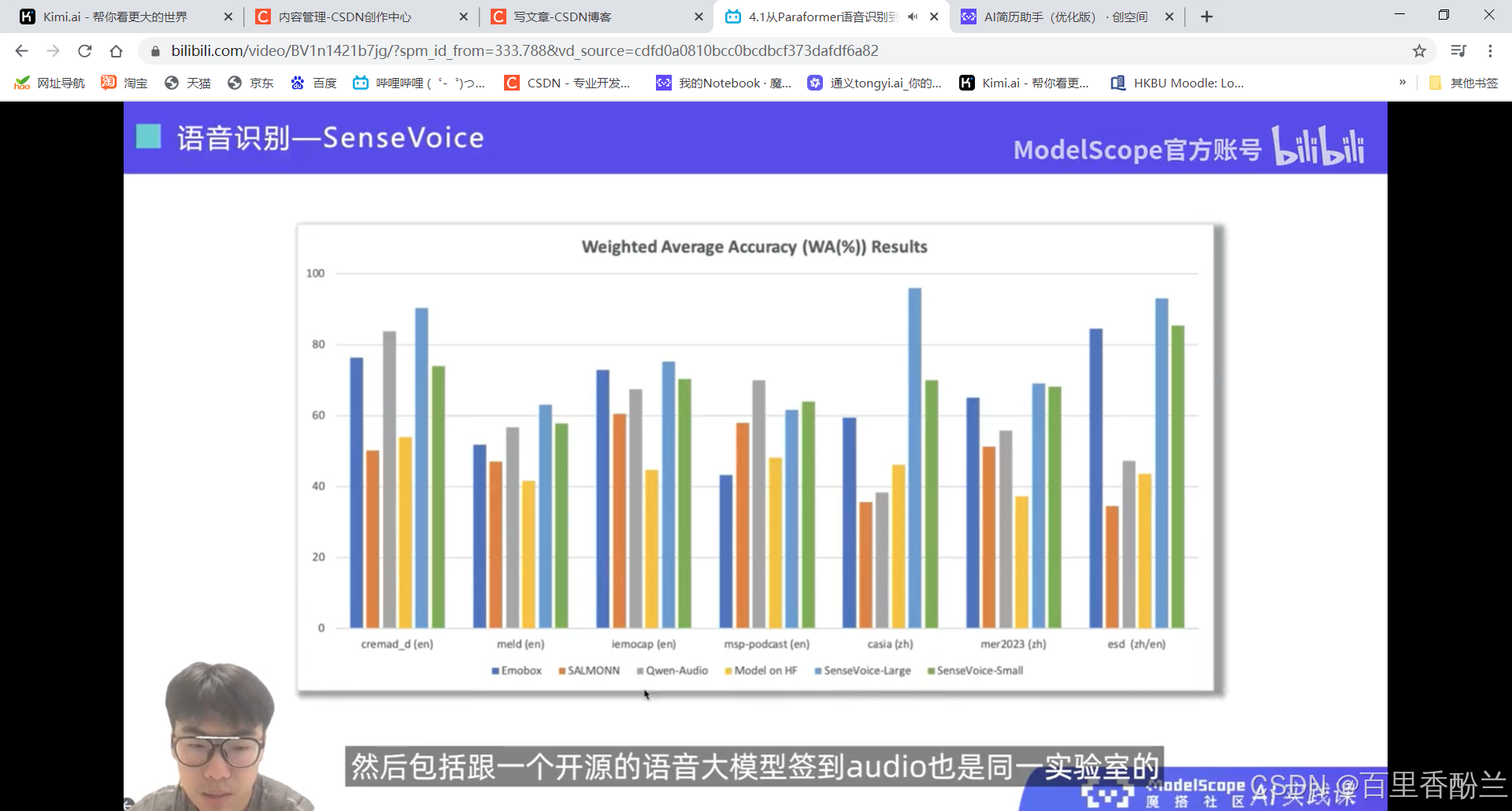Open the browser home page
1512x811 pixels.
(x=116, y=51)
